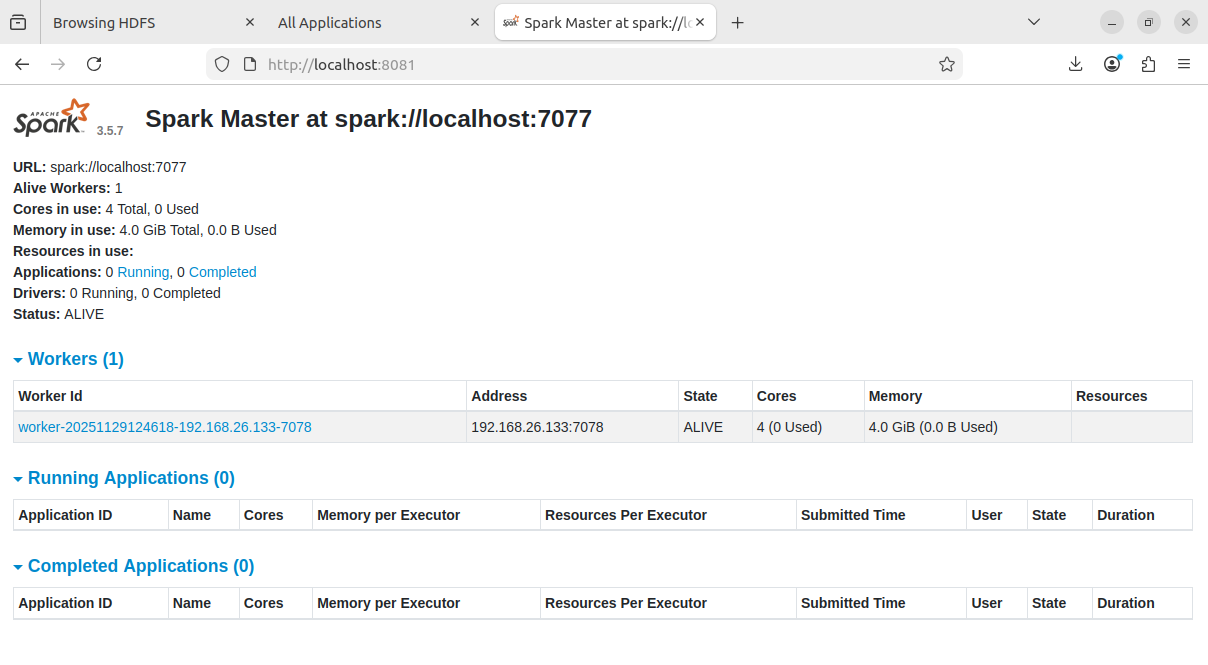Click the Completed applications link
The width and height of the screenshot is (1208, 665).
(x=222, y=272)
